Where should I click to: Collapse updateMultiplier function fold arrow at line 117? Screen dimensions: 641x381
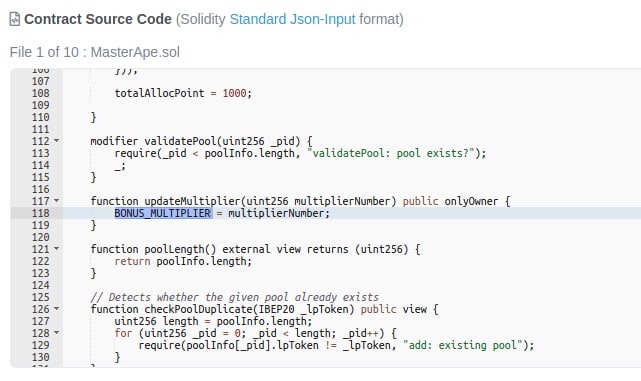coord(57,201)
